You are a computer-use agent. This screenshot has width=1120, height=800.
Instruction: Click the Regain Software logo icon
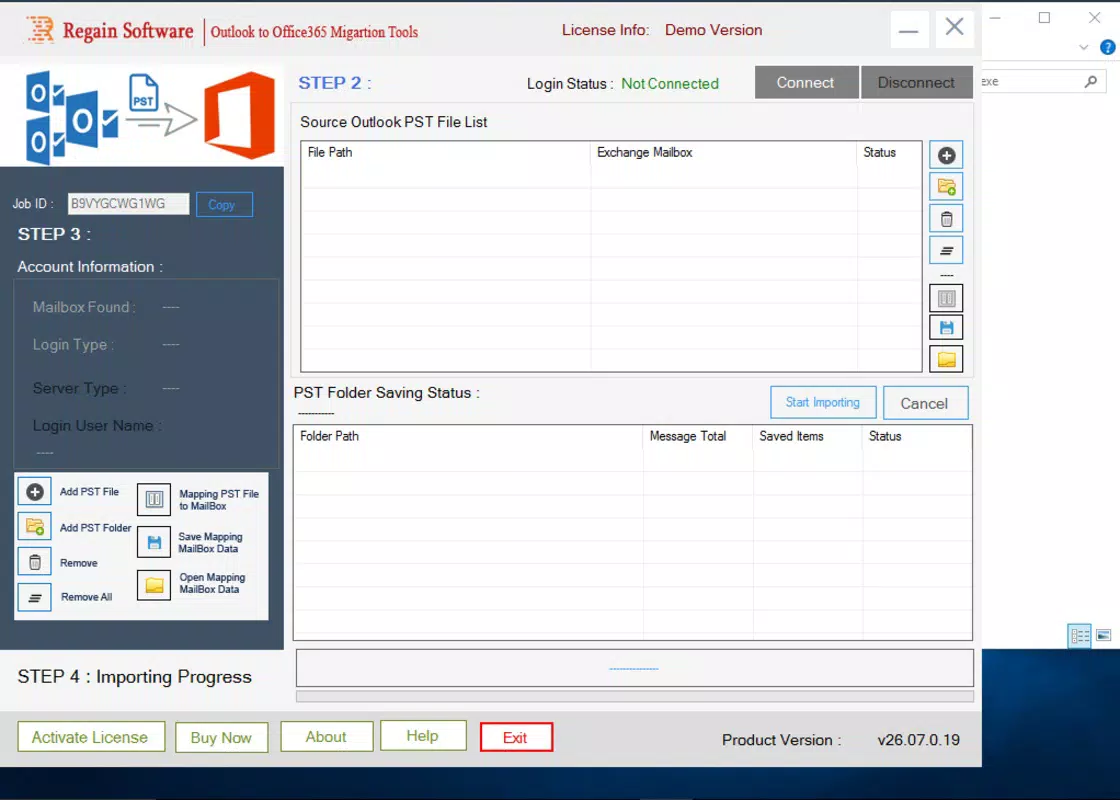click(x=40, y=29)
